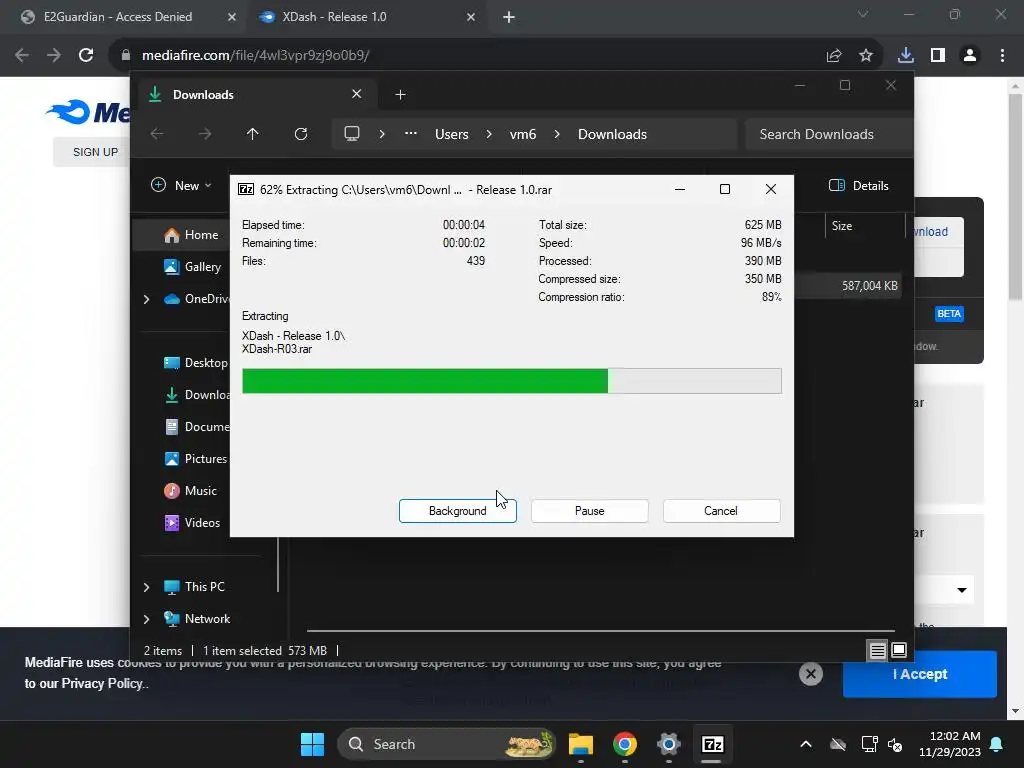
Task: Open Chrome three-dot menu
Action: 1002,56
